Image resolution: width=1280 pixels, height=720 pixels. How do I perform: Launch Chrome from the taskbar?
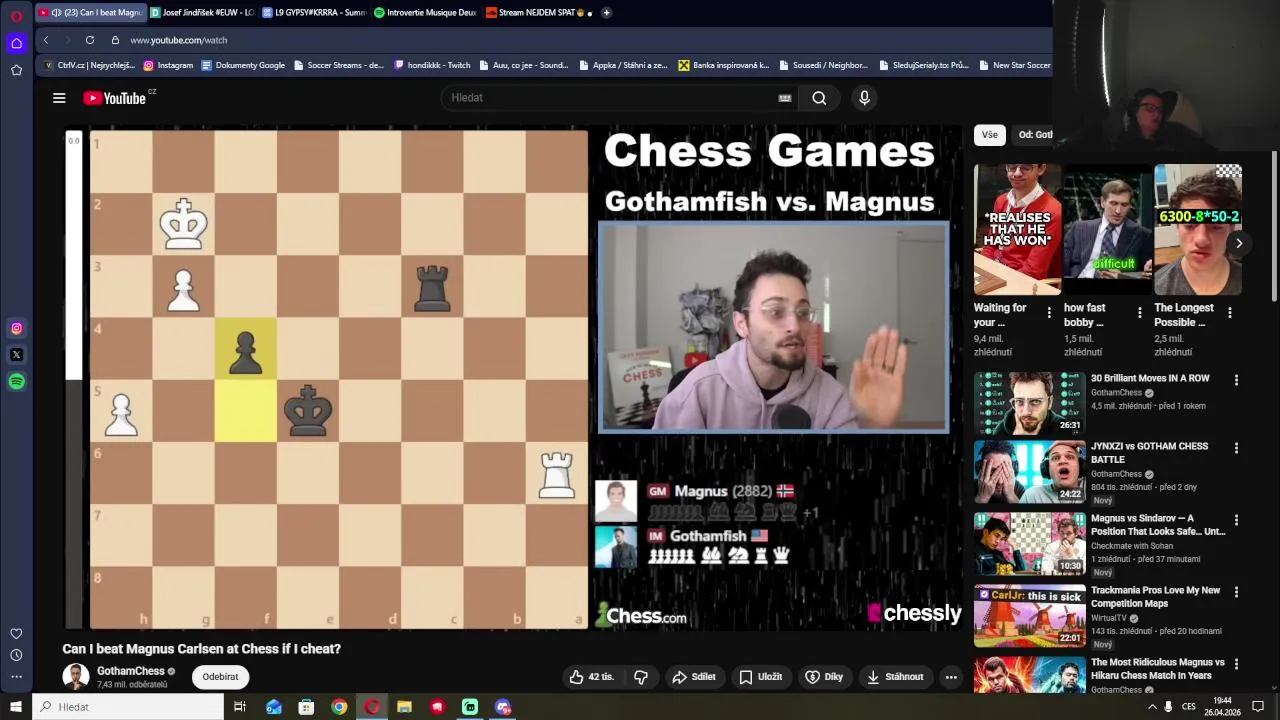339,707
